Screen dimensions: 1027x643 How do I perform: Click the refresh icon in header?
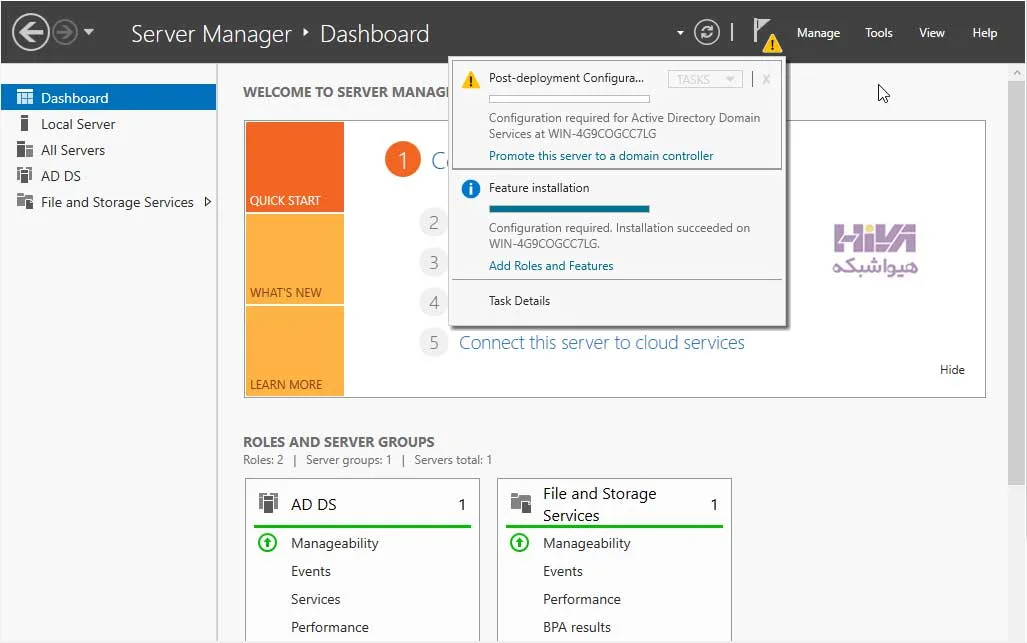707,32
